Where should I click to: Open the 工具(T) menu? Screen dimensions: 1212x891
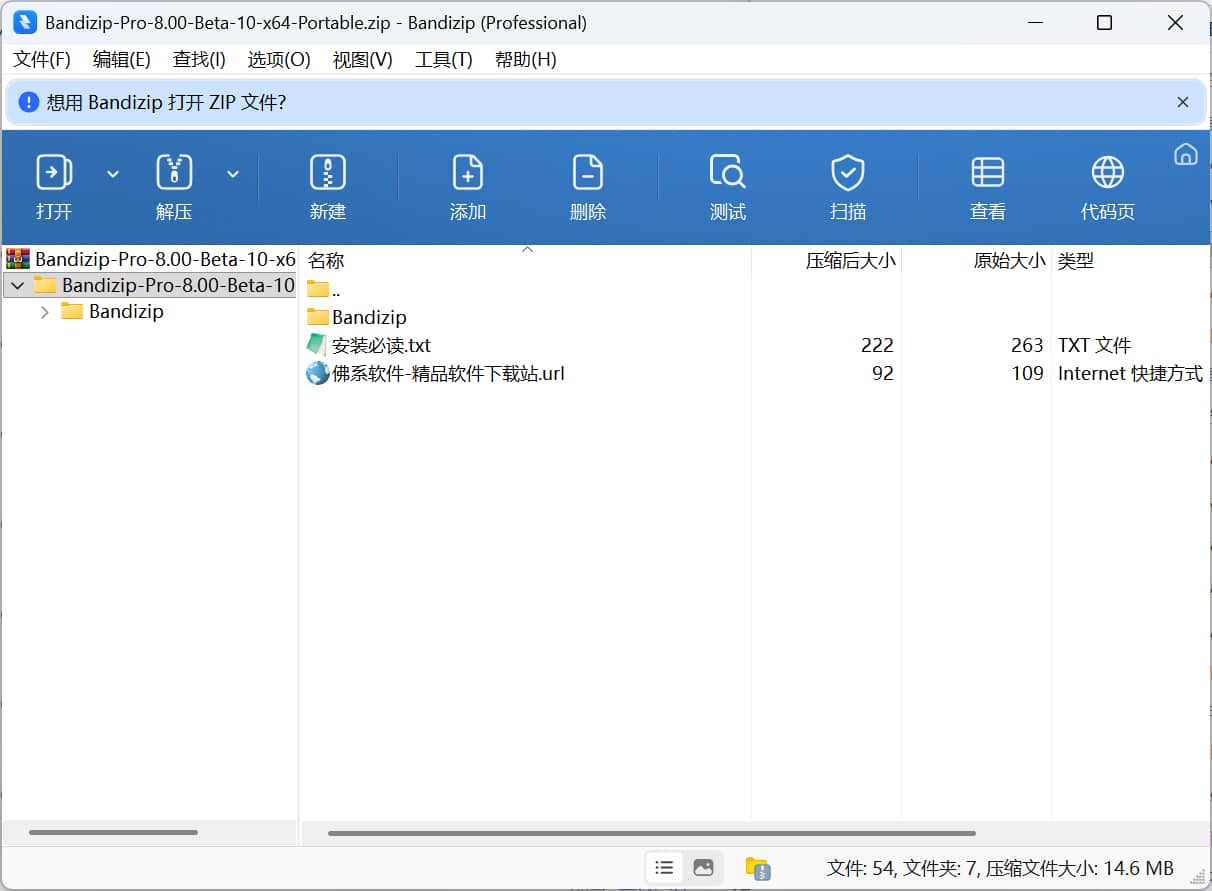[x=443, y=60]
